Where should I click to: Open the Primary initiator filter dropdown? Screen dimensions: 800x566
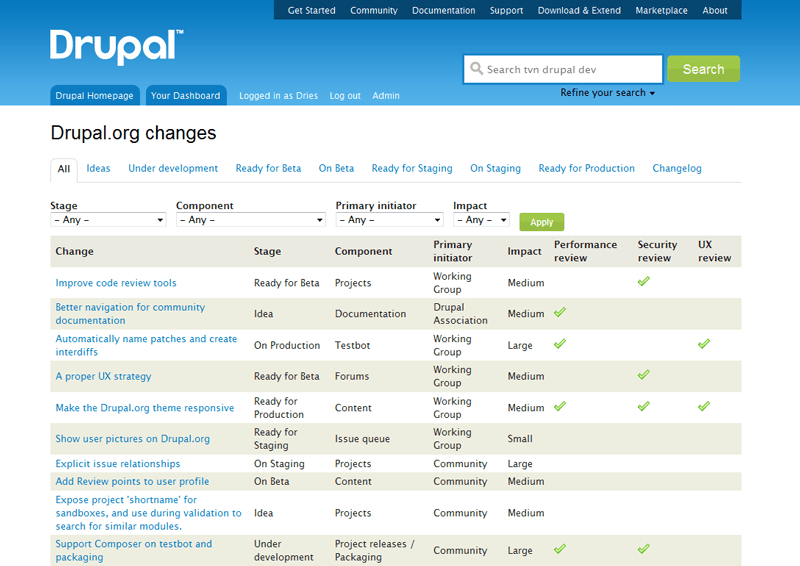[389, 219]
